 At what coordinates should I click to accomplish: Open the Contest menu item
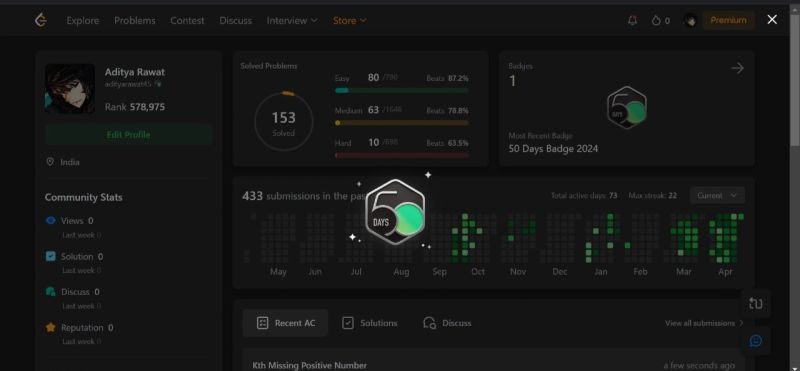pos(187,20)
